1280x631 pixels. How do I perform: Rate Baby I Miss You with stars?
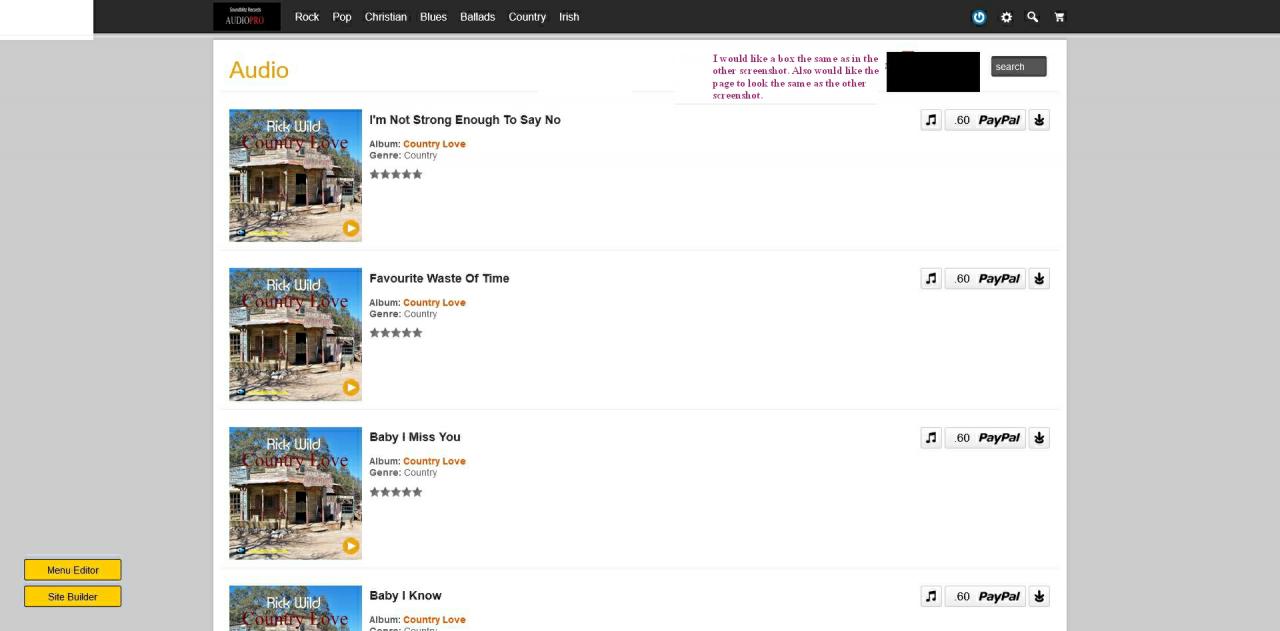[396, 492]
